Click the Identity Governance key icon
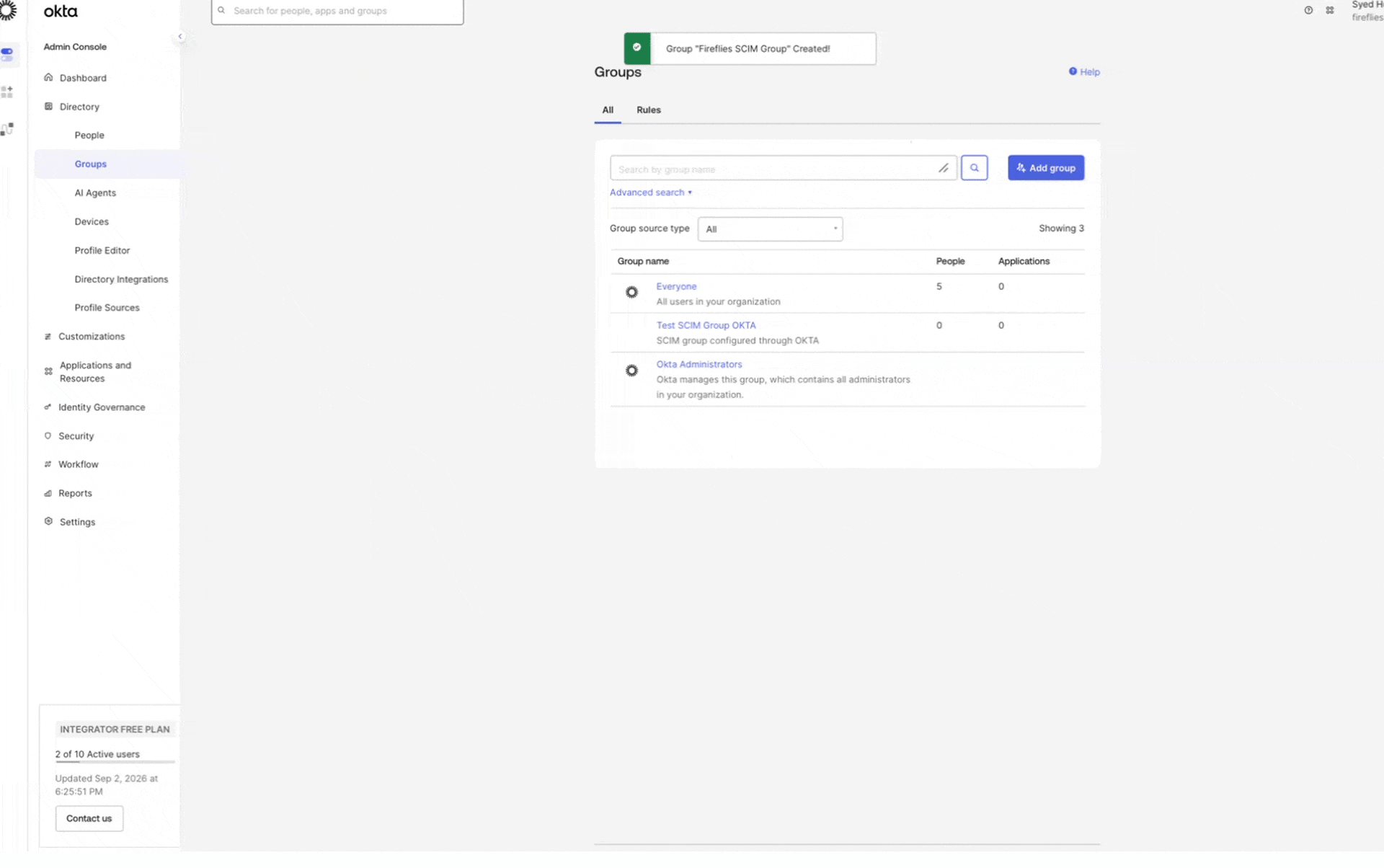 48,408
